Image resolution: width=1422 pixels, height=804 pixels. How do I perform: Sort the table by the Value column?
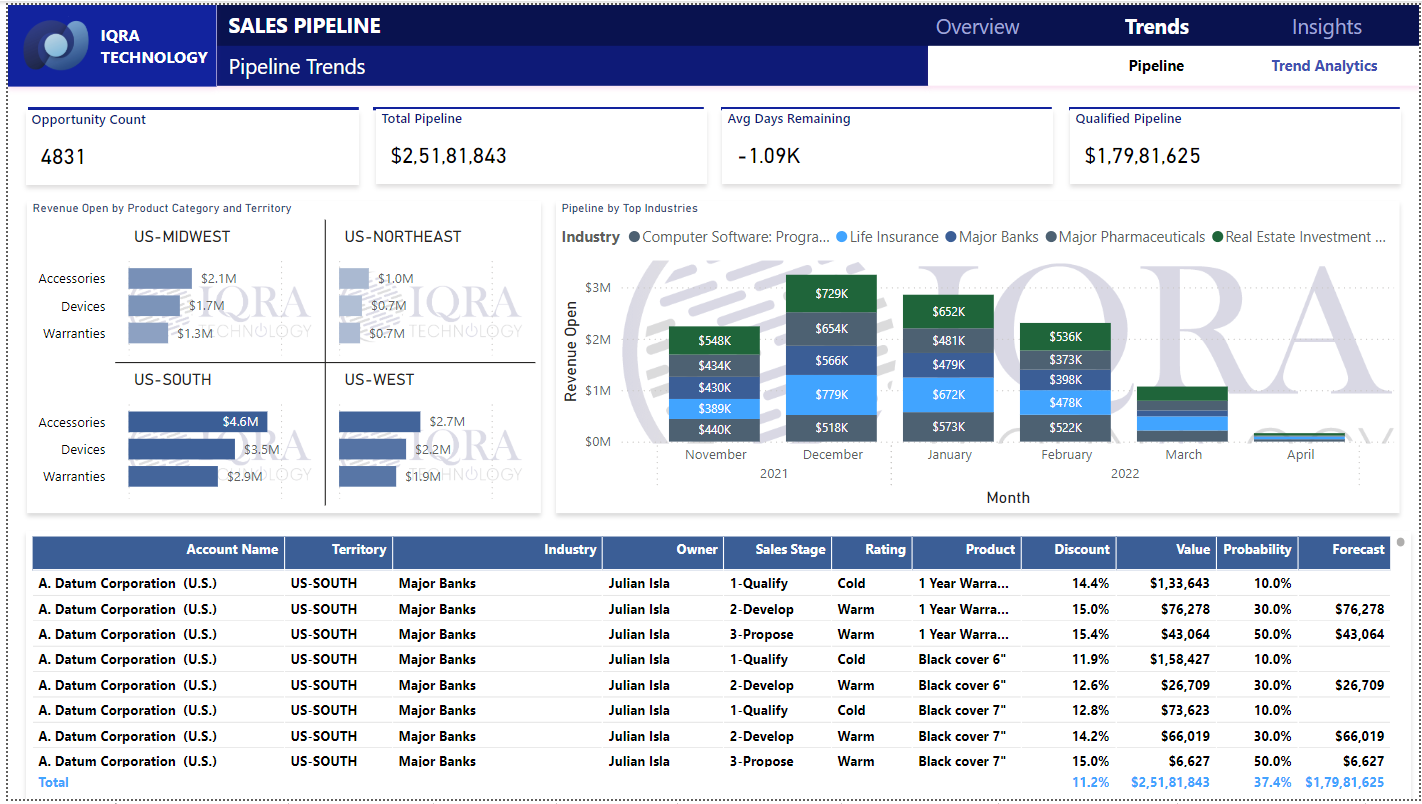pos(1190,551)
